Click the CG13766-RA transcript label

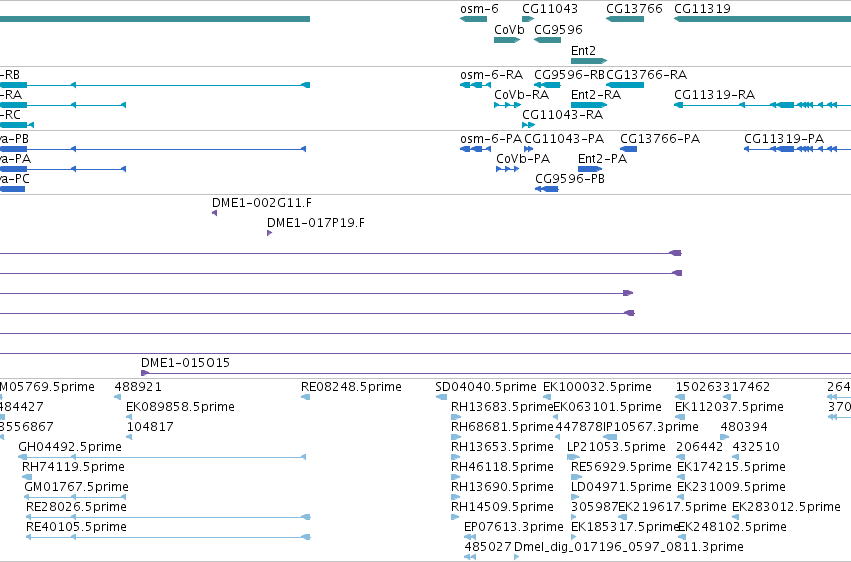coord(646,74)
